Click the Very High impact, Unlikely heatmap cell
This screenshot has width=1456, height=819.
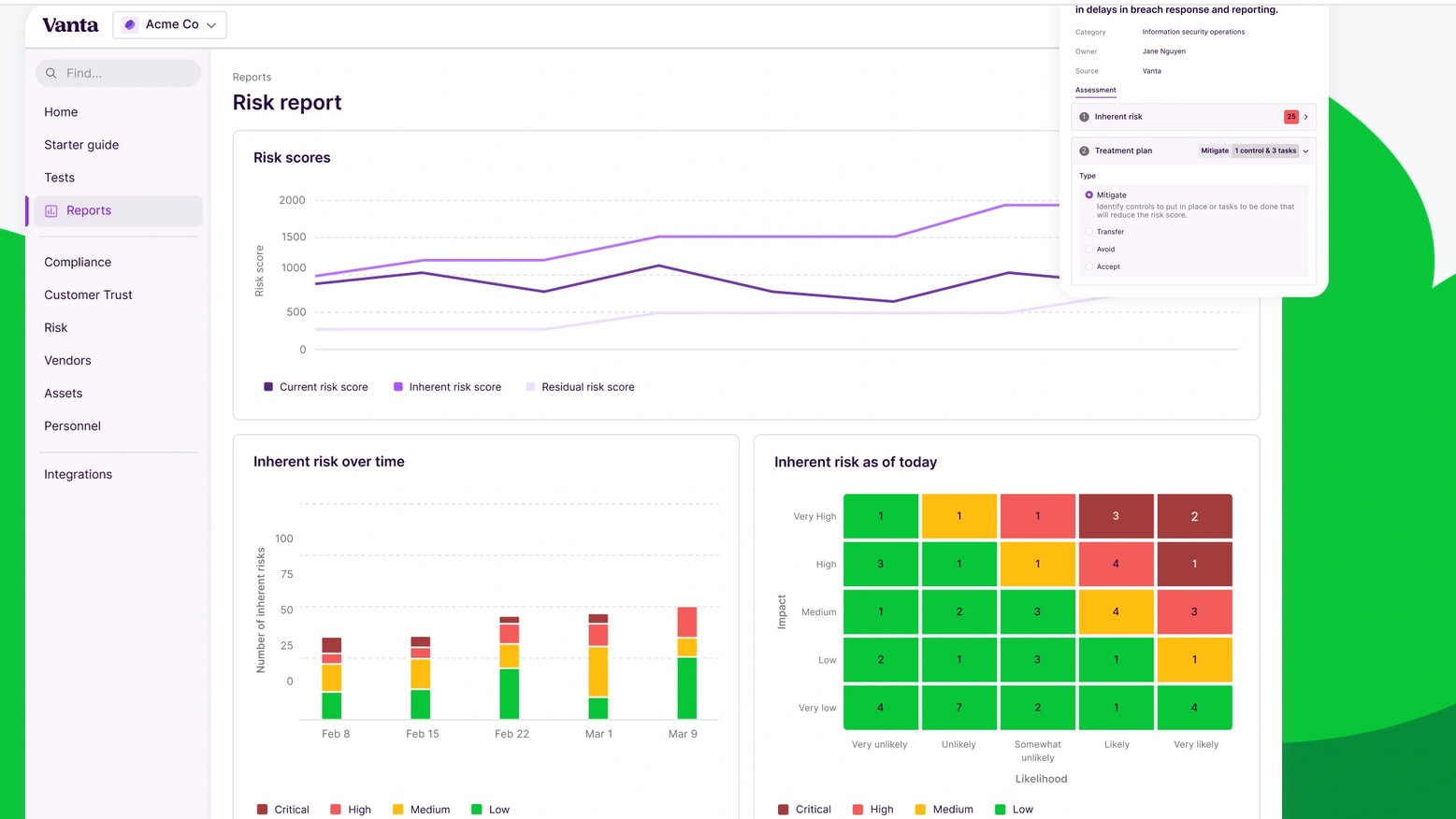click(959, 516)
